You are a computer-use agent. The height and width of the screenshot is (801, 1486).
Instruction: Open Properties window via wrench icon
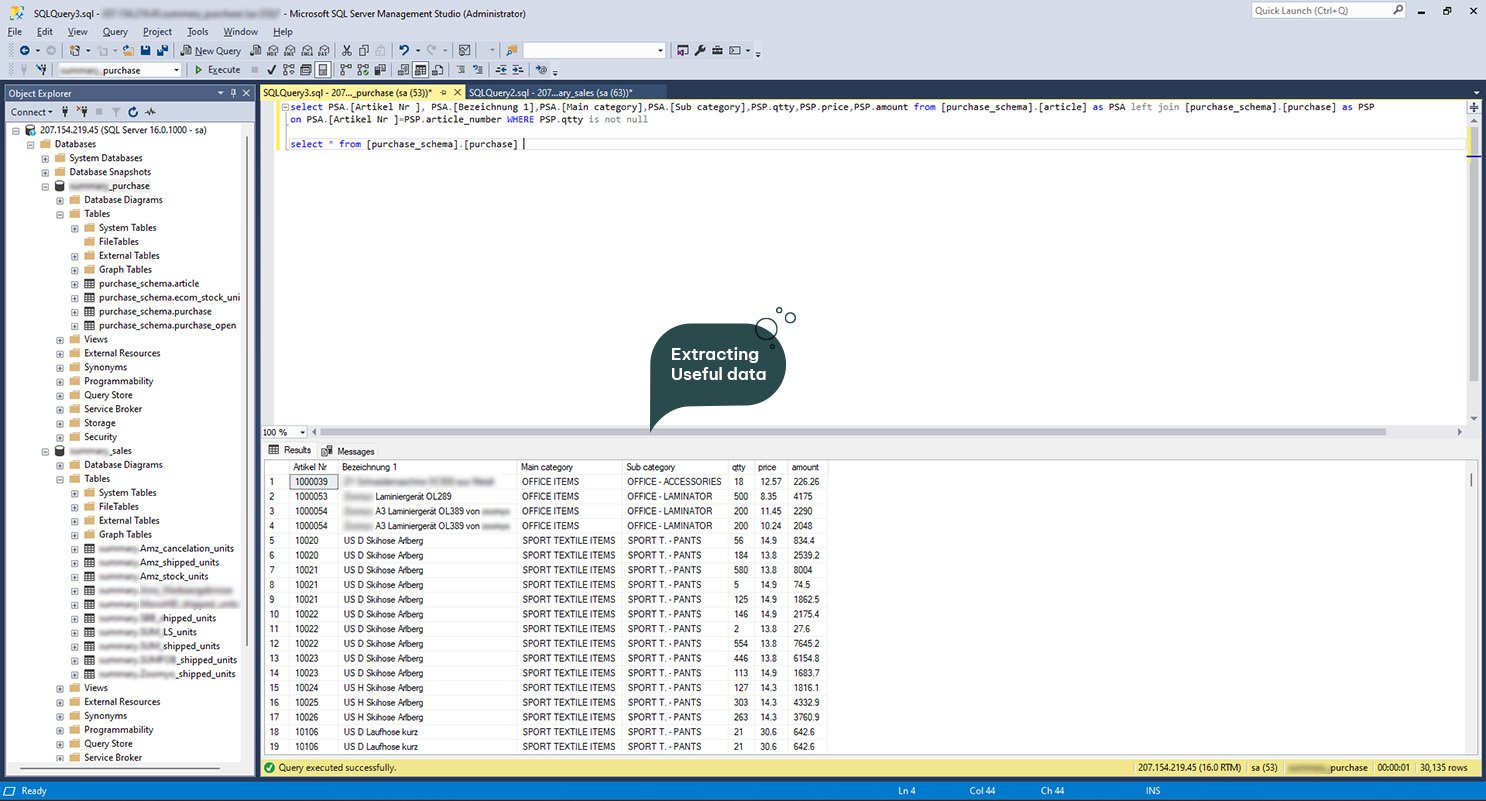[700, 51]
